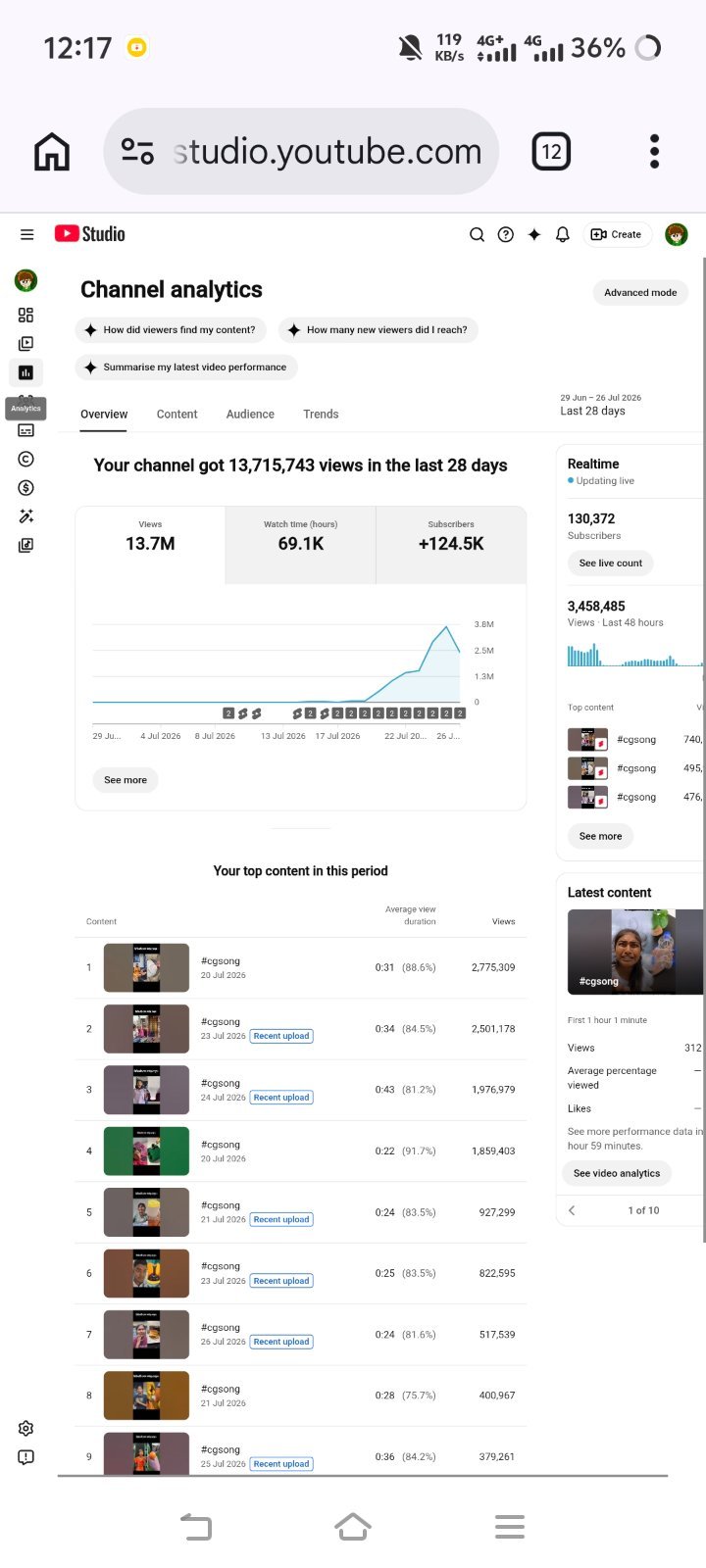
Task: Tap the Android back navigation button
Action: tap(196, 1527)
